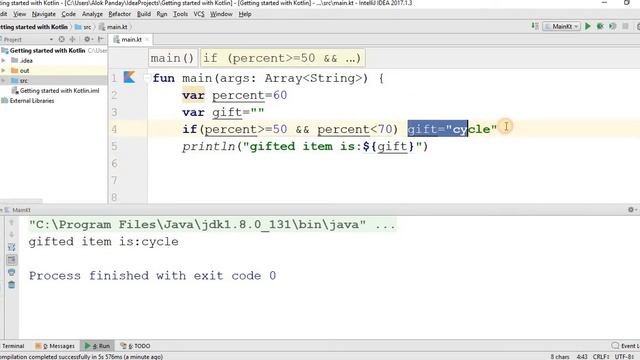This screenshot has height=360, width=640.
Task: Expand the src folder arrow
Action: click(4, 81)
